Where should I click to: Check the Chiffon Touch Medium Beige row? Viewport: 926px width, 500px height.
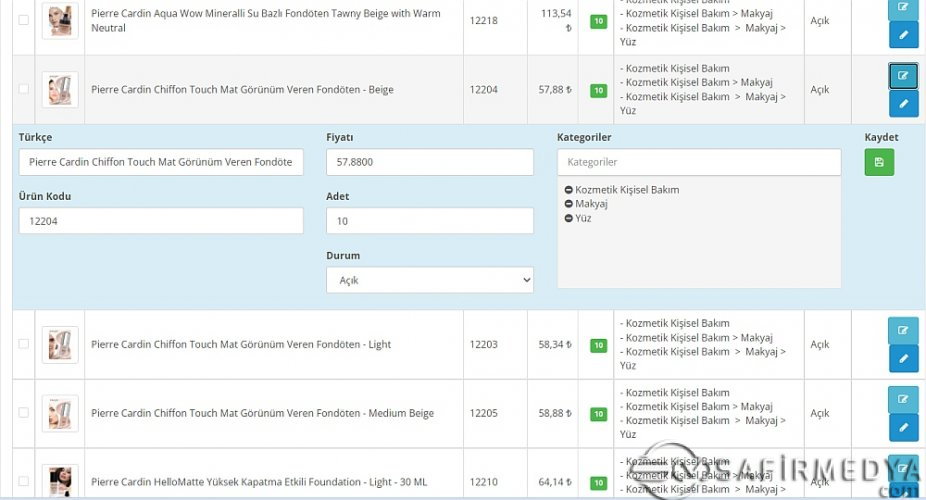point(24,413)
